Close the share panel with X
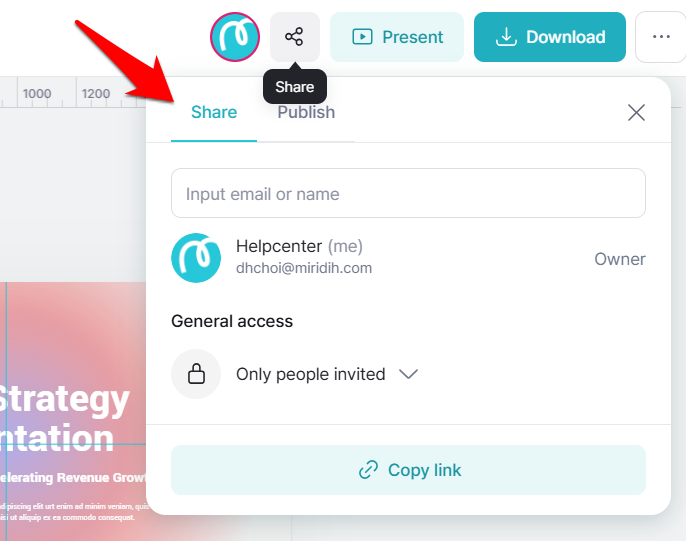This screenshot has height=541, width=686. [636, 112]
